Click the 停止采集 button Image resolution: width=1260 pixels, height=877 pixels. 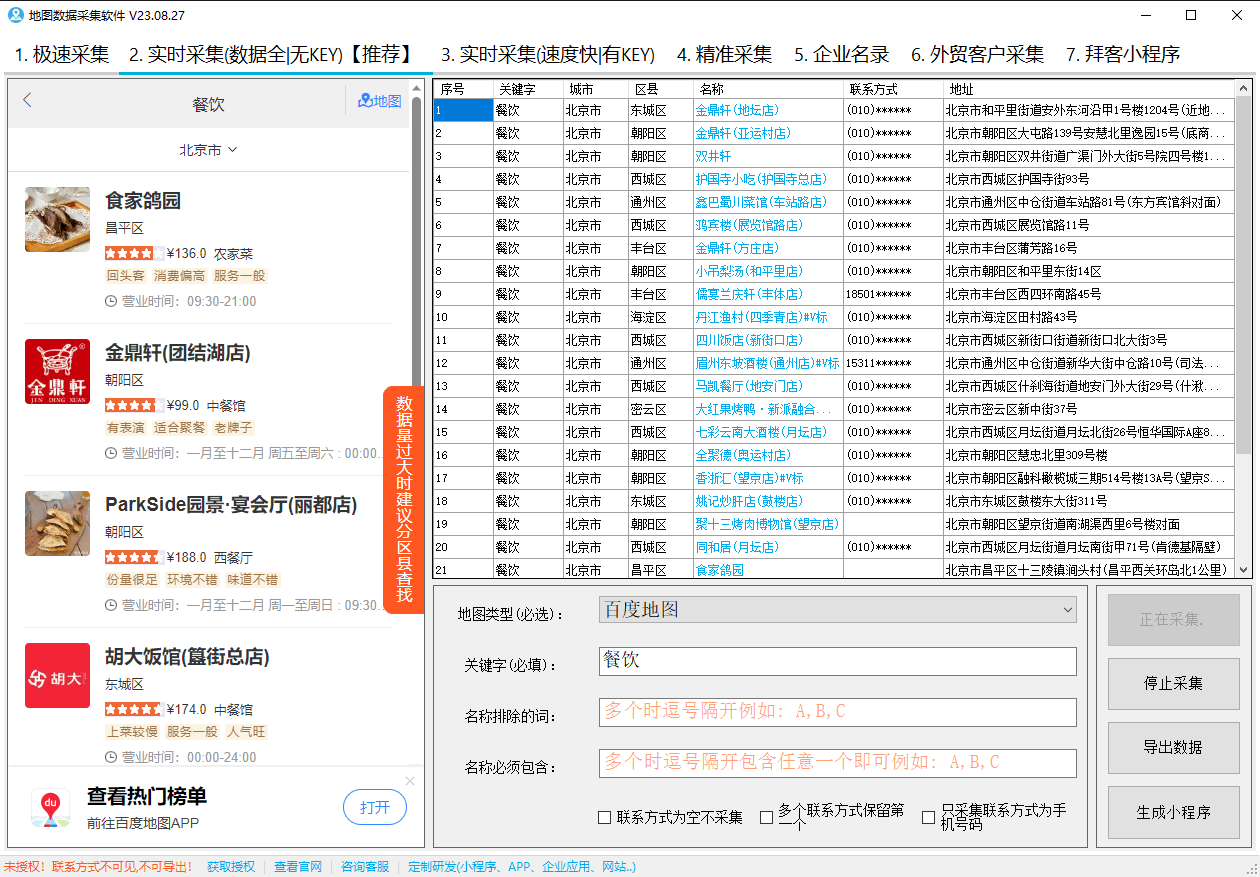[x=1173, y=684]
